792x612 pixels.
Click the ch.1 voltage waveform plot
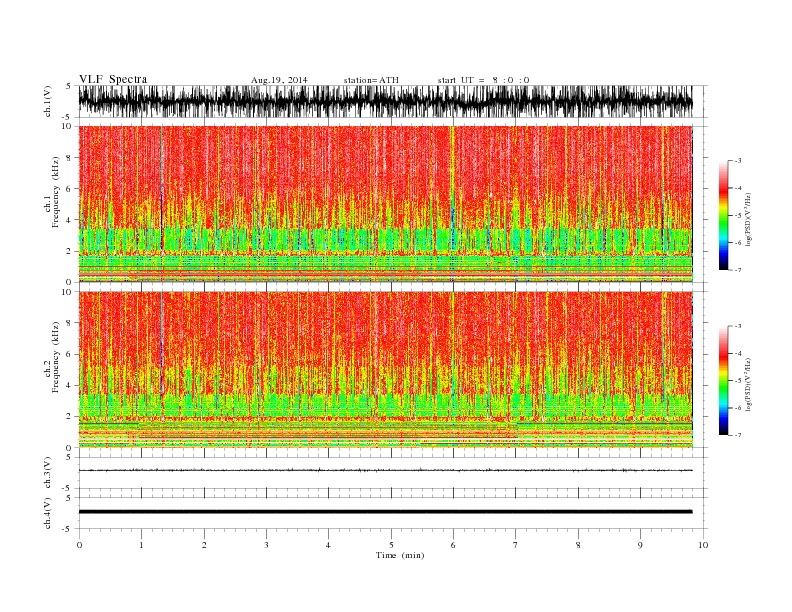point(385,101)
